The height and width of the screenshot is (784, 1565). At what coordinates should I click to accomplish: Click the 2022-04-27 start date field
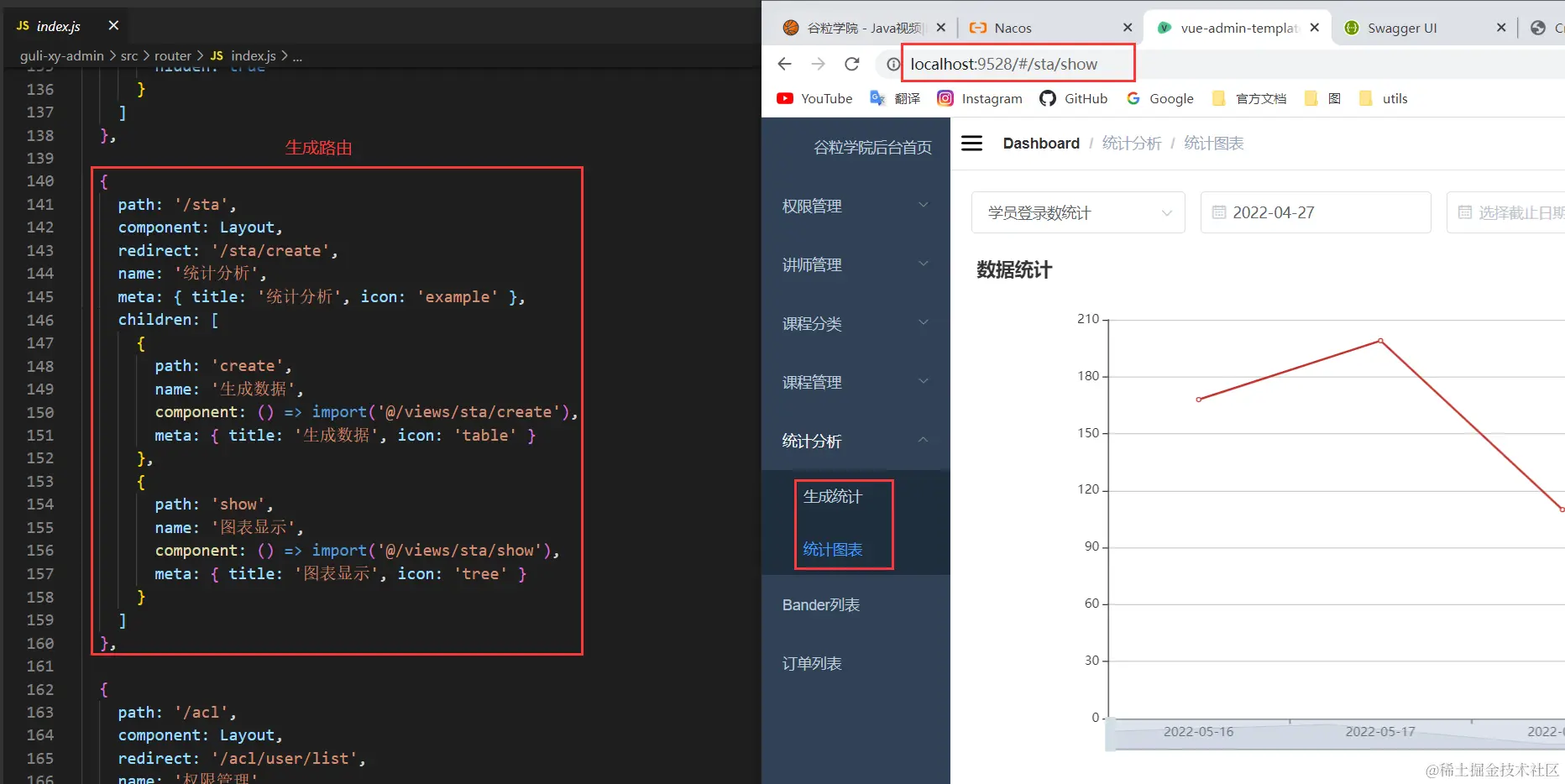point(1316,212)
